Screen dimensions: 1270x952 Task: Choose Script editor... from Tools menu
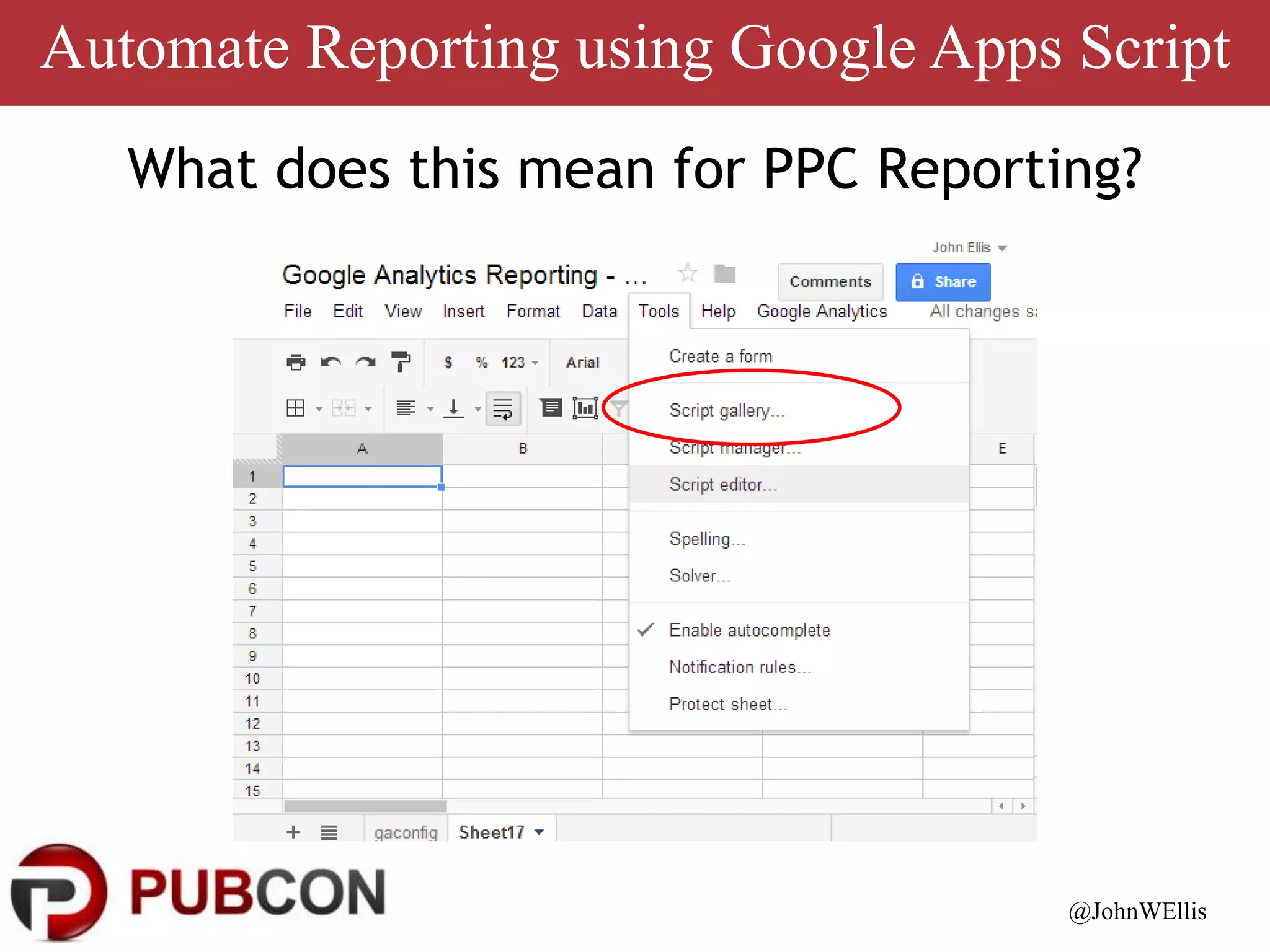[799, 484]
